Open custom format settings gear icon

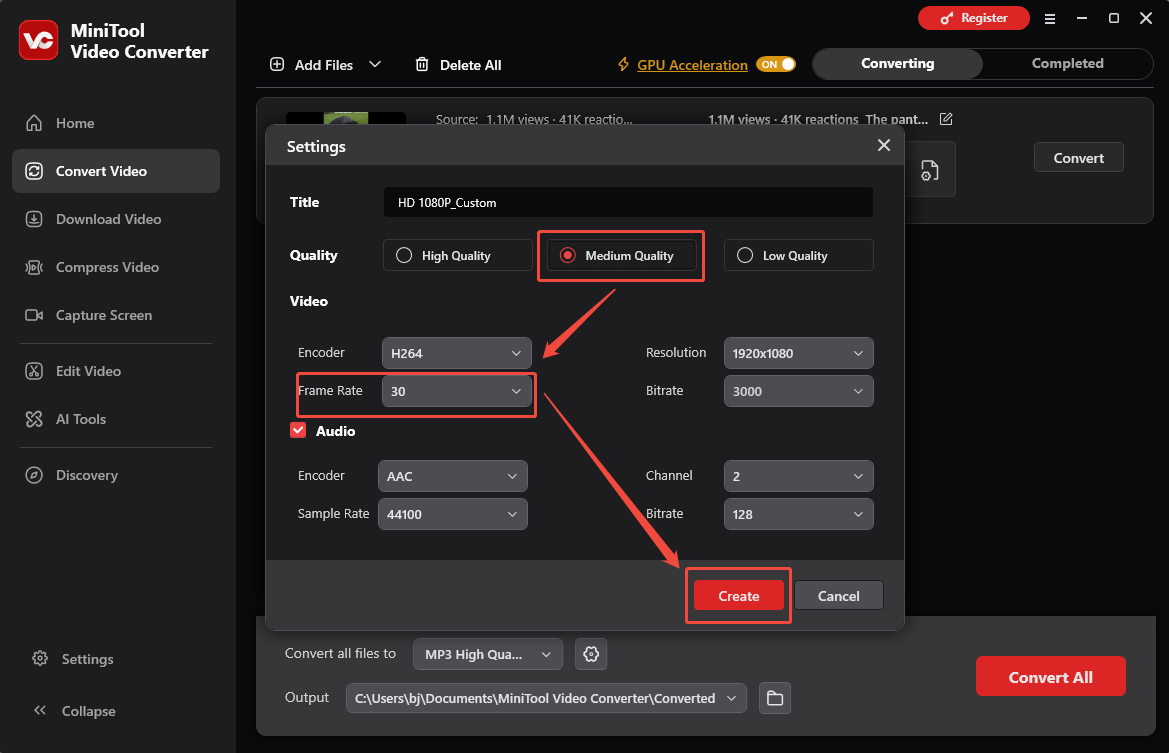pos(591,654)
